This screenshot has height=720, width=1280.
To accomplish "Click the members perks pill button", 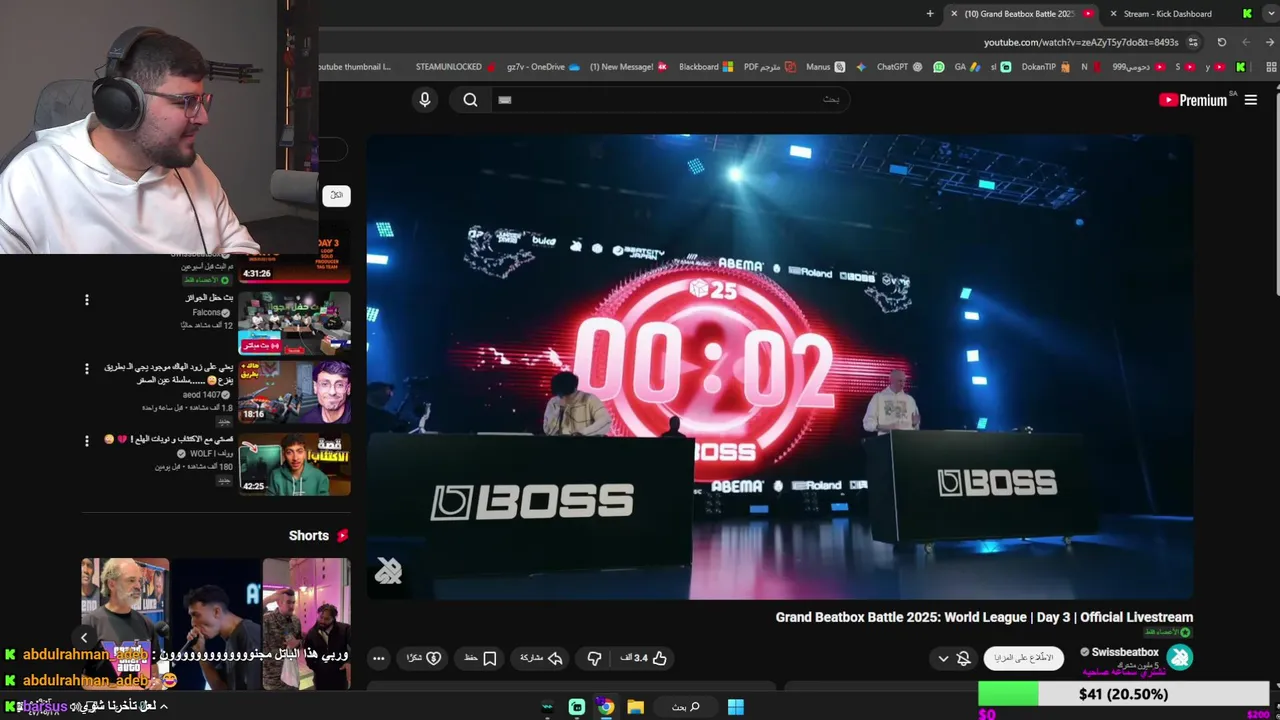I will tap(1023, 658).
